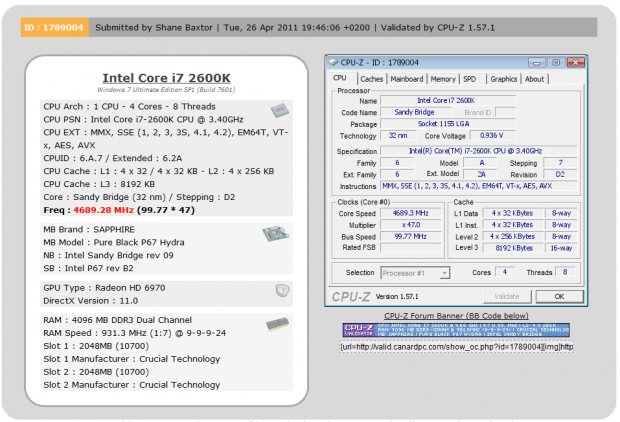The image size is (620, 422).
Task: Click the Cores value 4
Action: pos(505,272)
